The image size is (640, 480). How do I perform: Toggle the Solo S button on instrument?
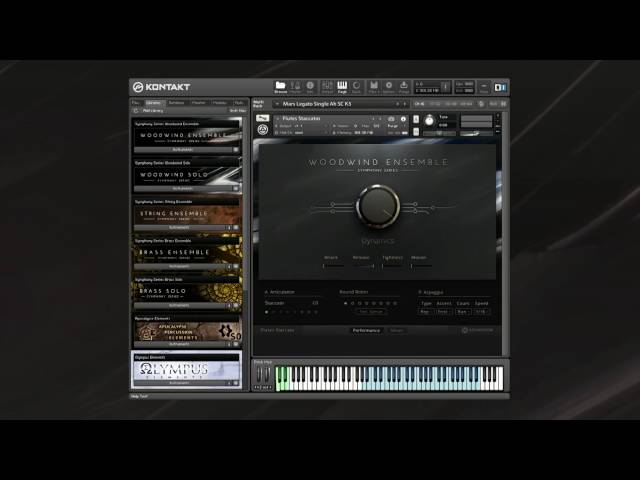tap(416, 119)
